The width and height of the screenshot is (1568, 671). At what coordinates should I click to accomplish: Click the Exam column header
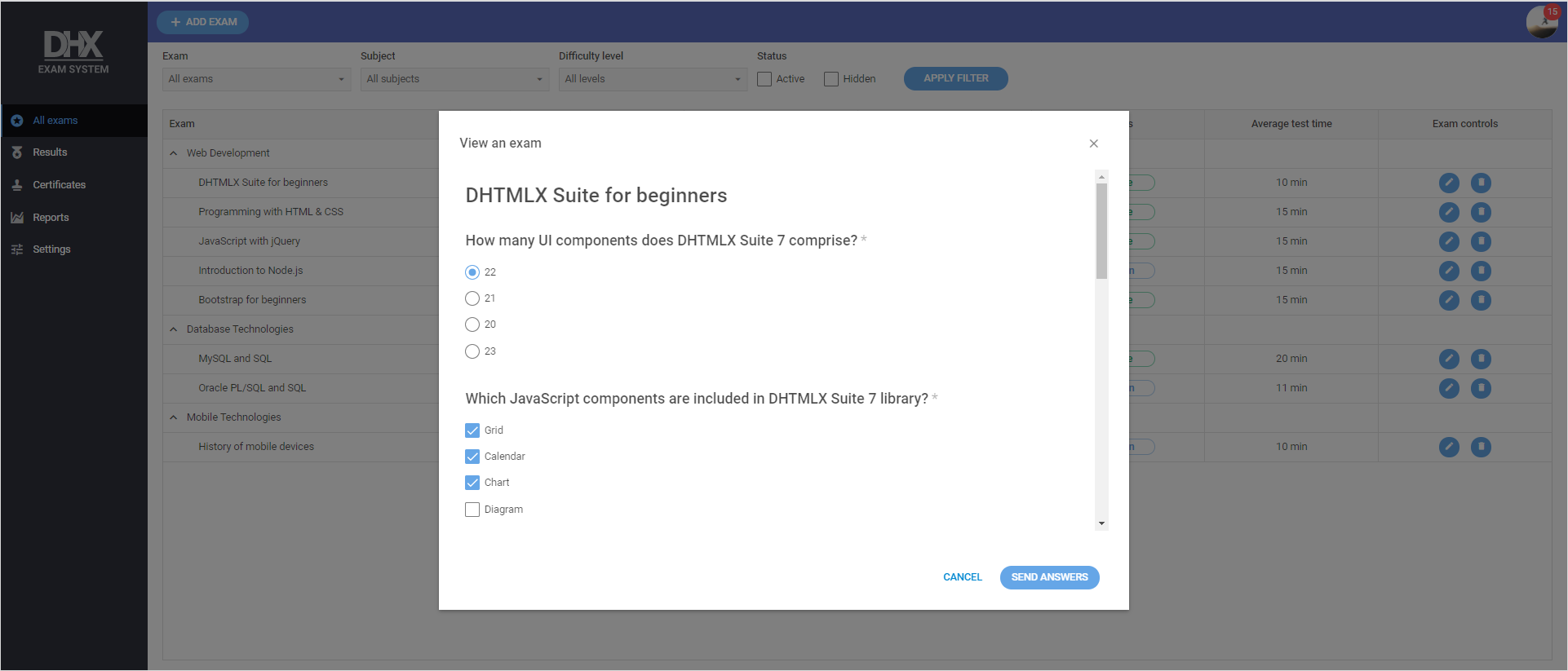pos(300,124)
